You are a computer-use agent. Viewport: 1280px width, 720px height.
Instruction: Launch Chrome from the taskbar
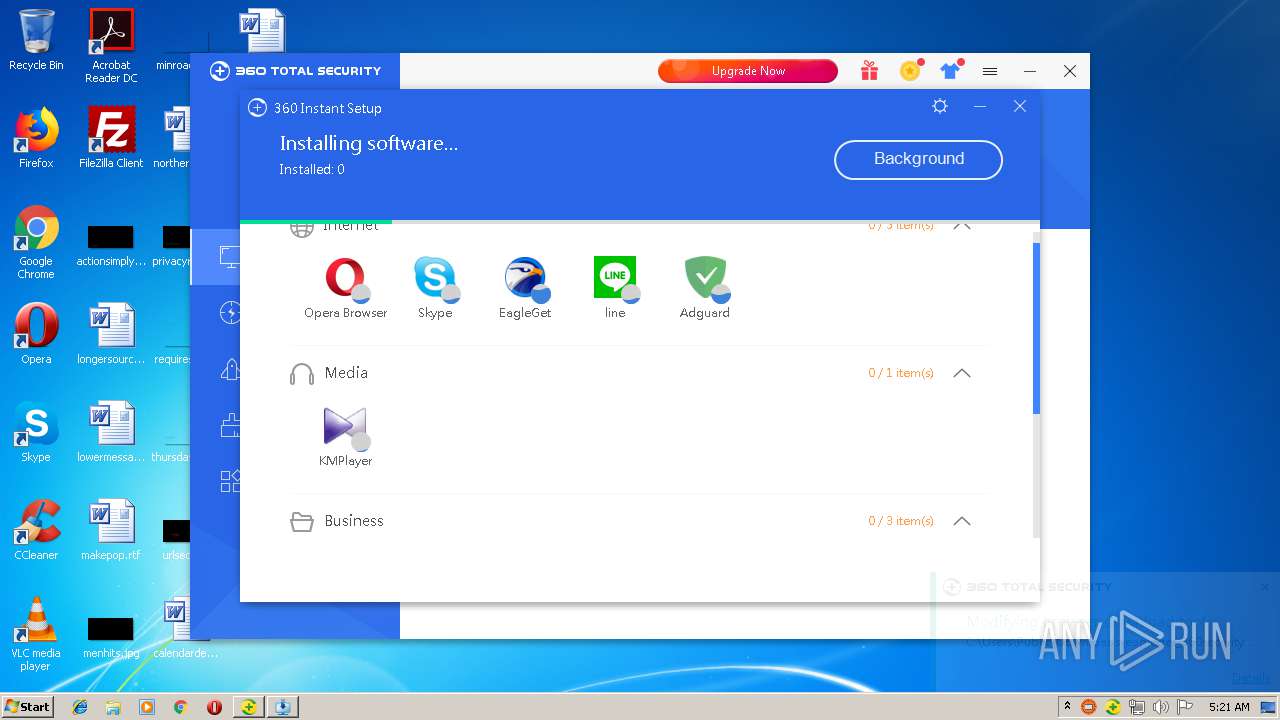pos(180,707)
